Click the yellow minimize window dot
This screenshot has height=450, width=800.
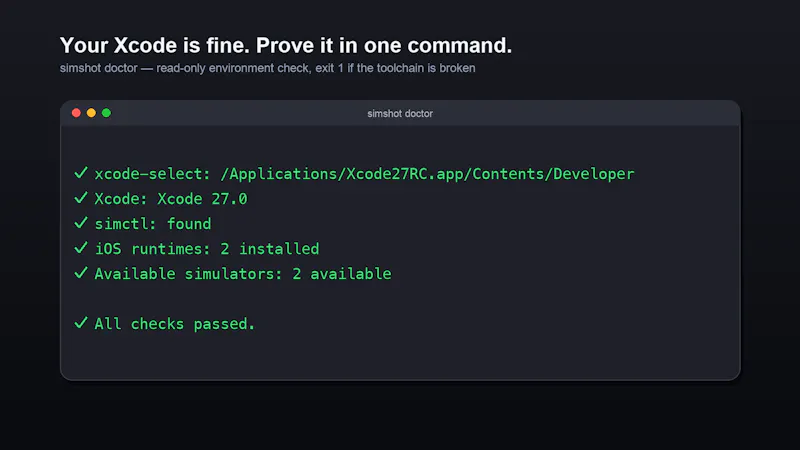[91, 113]
